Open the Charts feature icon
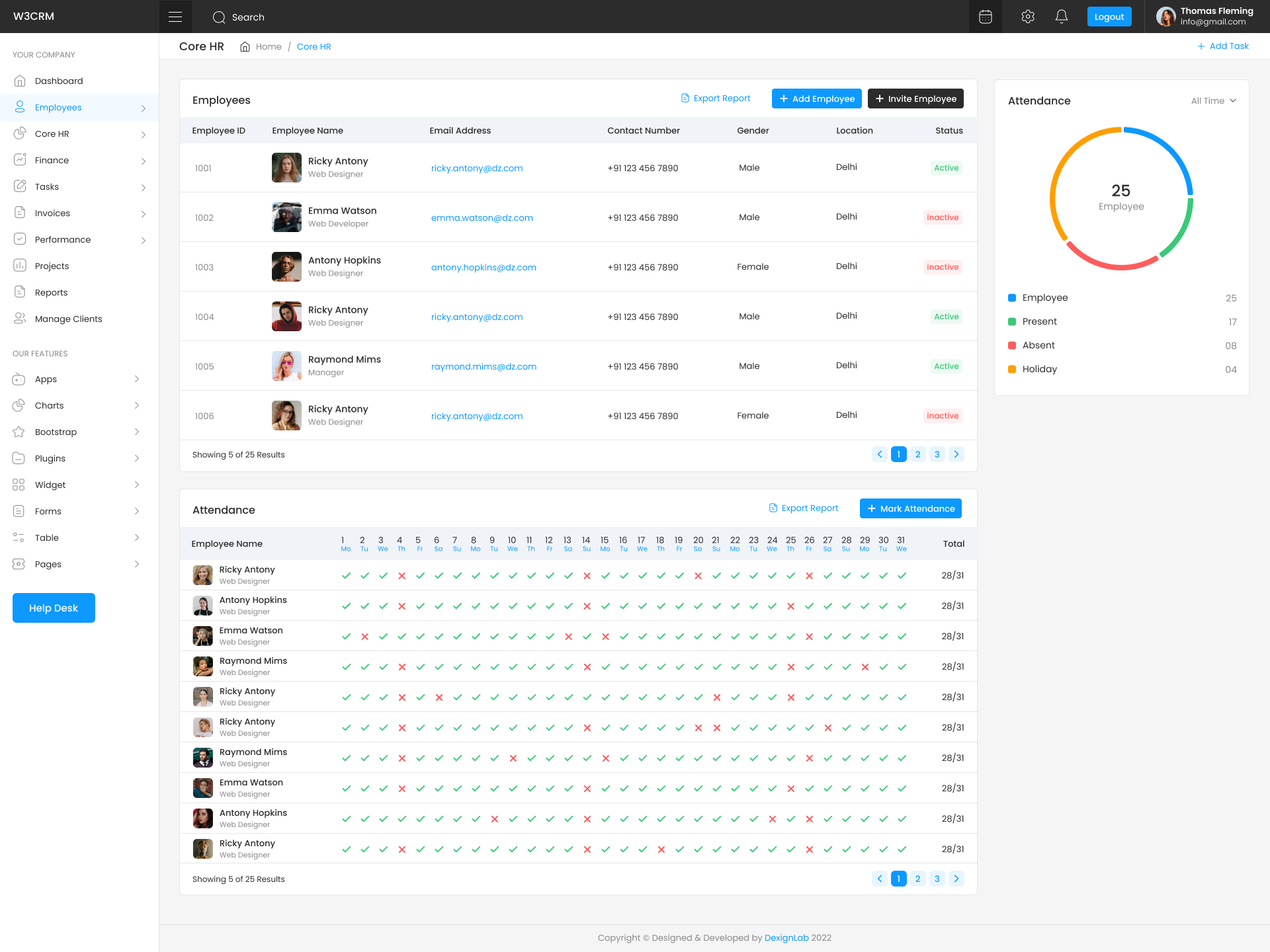Viewport: 1270px width, 952px height. (20, 405)
